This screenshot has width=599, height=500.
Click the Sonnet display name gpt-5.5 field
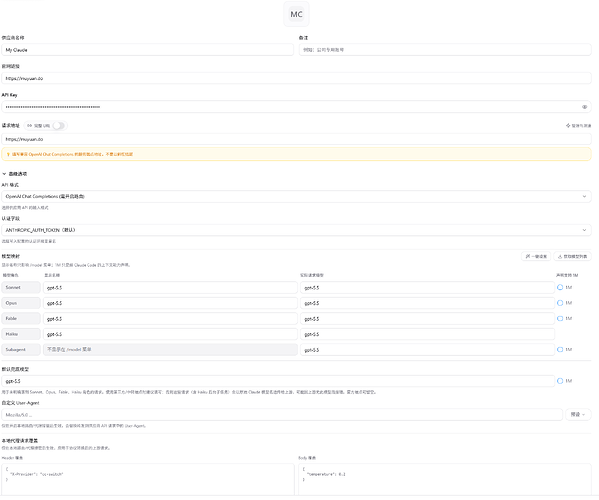[170, 288]
